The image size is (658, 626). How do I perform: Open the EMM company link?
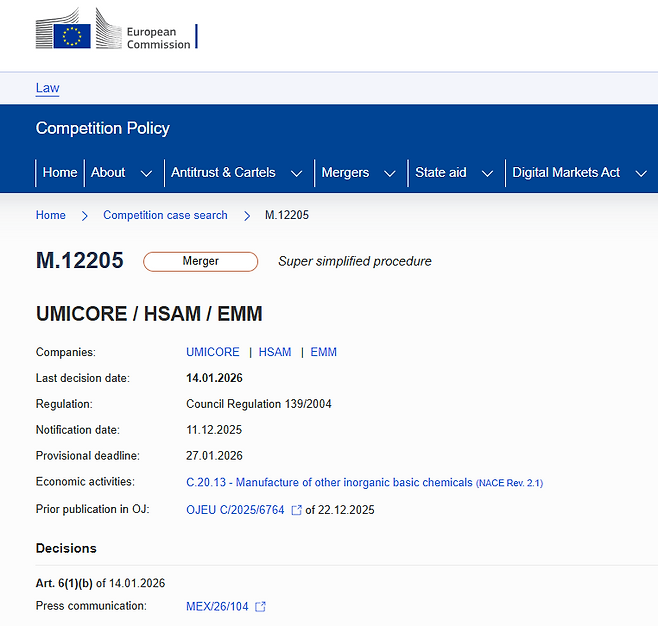coord(324,352)
